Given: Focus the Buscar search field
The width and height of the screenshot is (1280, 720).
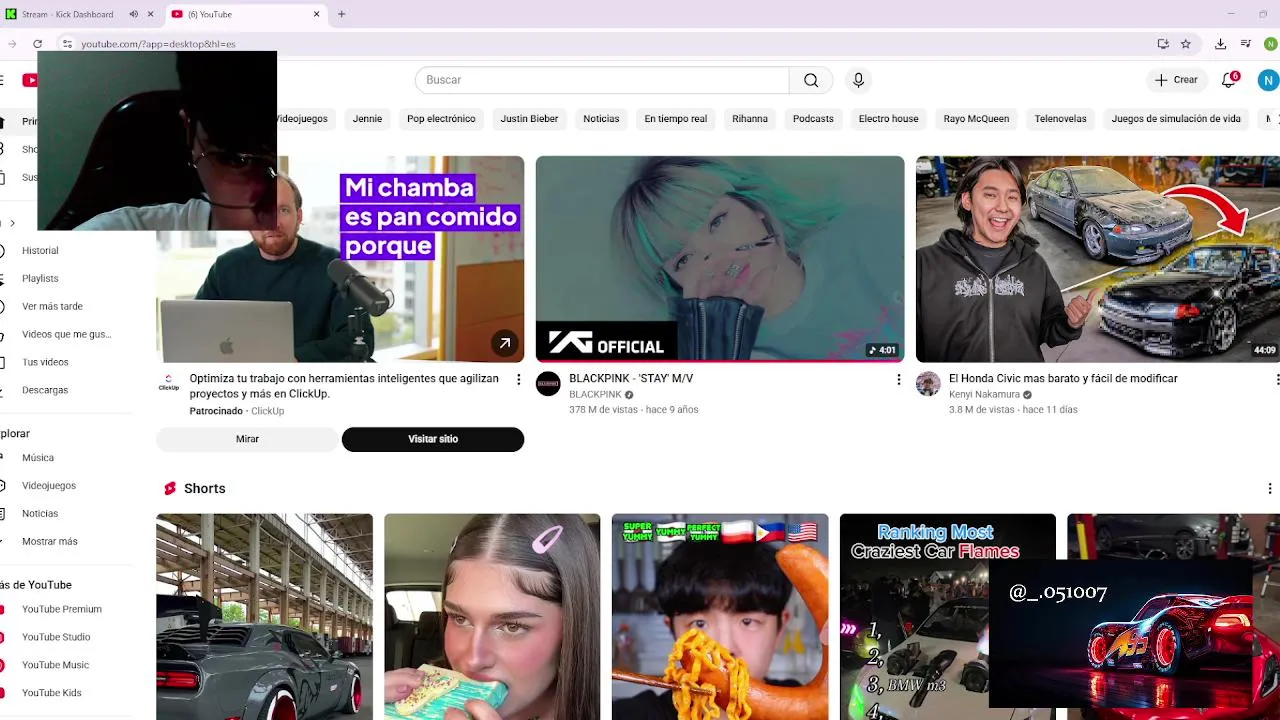Looking at the screenshot, I should point(602,80).
